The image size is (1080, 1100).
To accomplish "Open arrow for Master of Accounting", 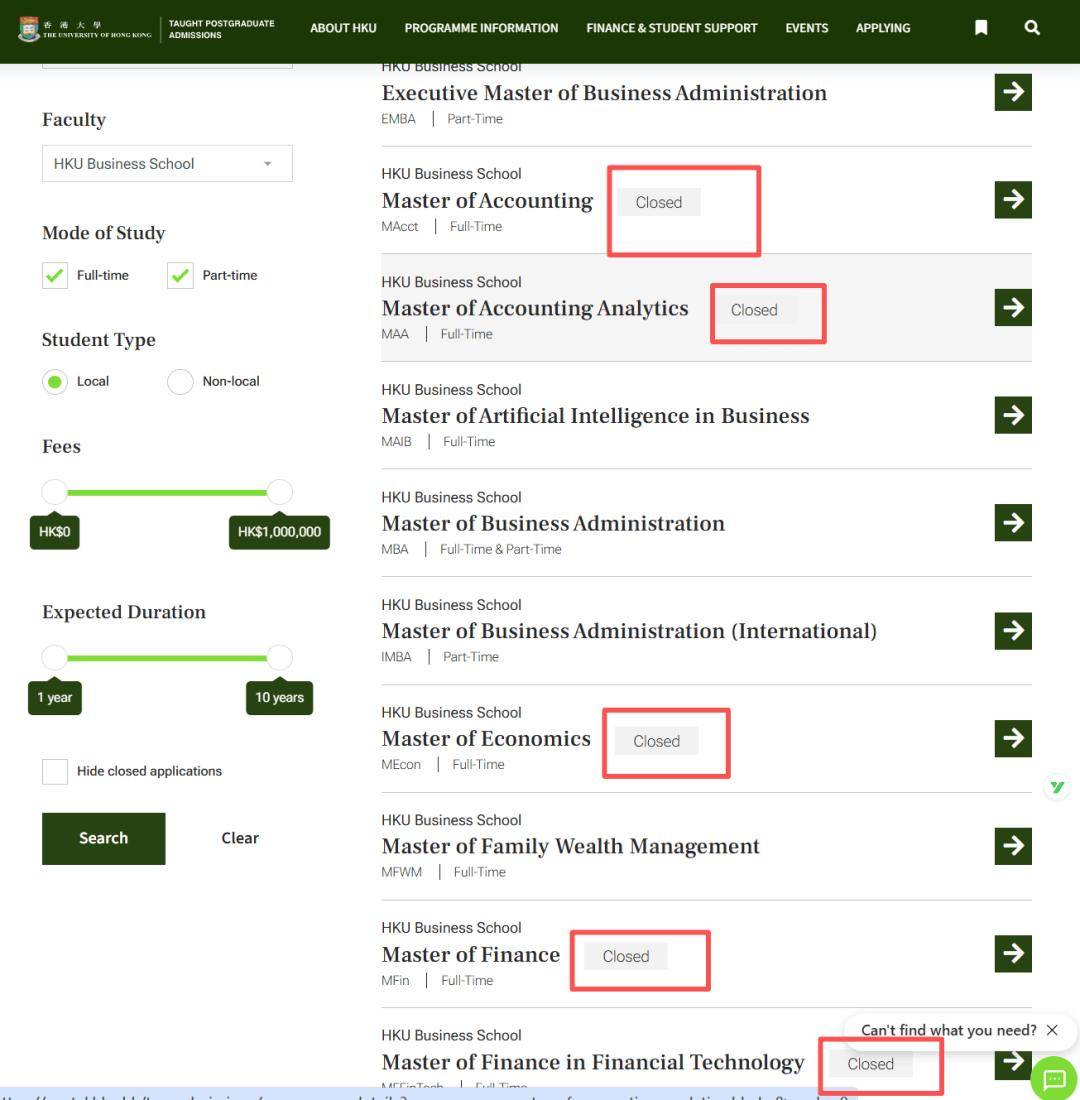I will click(x=1013, y=199).
